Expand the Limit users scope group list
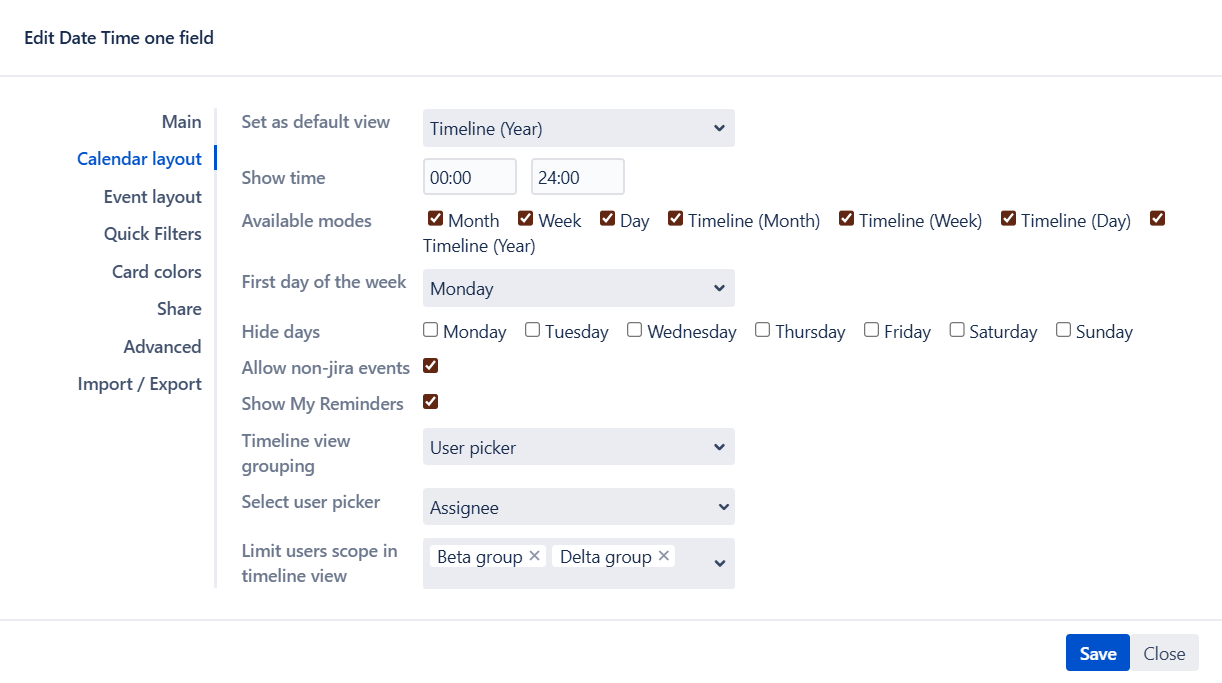This screenshot has width=1222, height=683. [719, 564]
